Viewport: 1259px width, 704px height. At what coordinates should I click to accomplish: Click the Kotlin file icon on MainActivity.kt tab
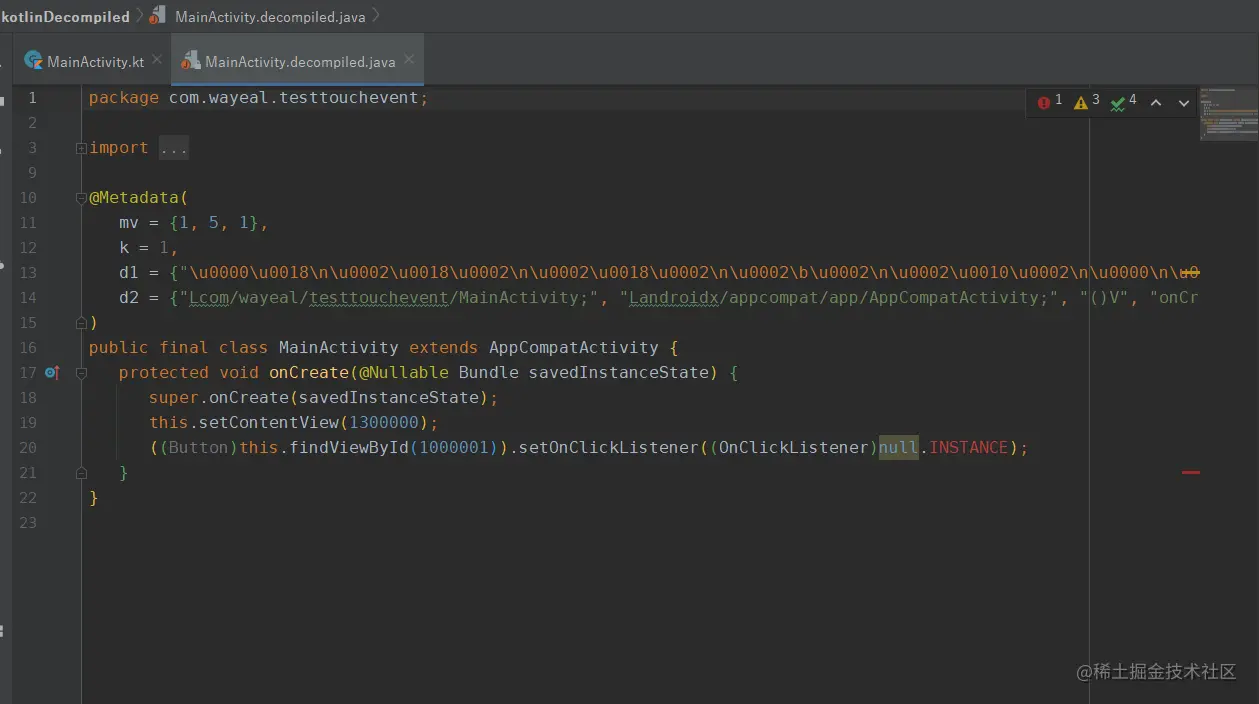[34, 60]
